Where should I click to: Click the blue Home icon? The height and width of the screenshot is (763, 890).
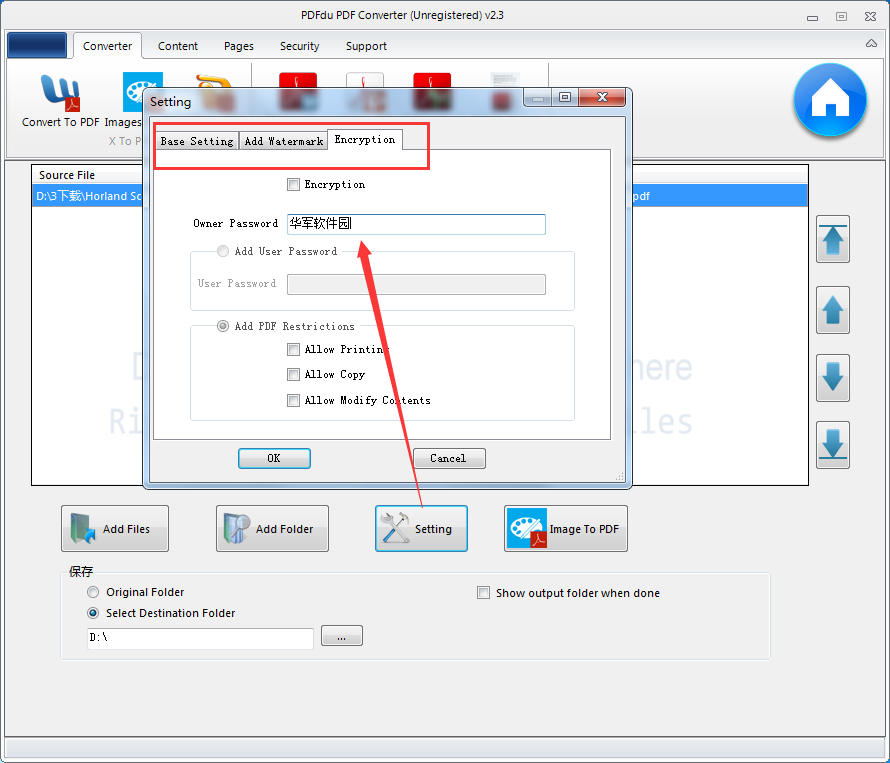(x=830, y=100)
